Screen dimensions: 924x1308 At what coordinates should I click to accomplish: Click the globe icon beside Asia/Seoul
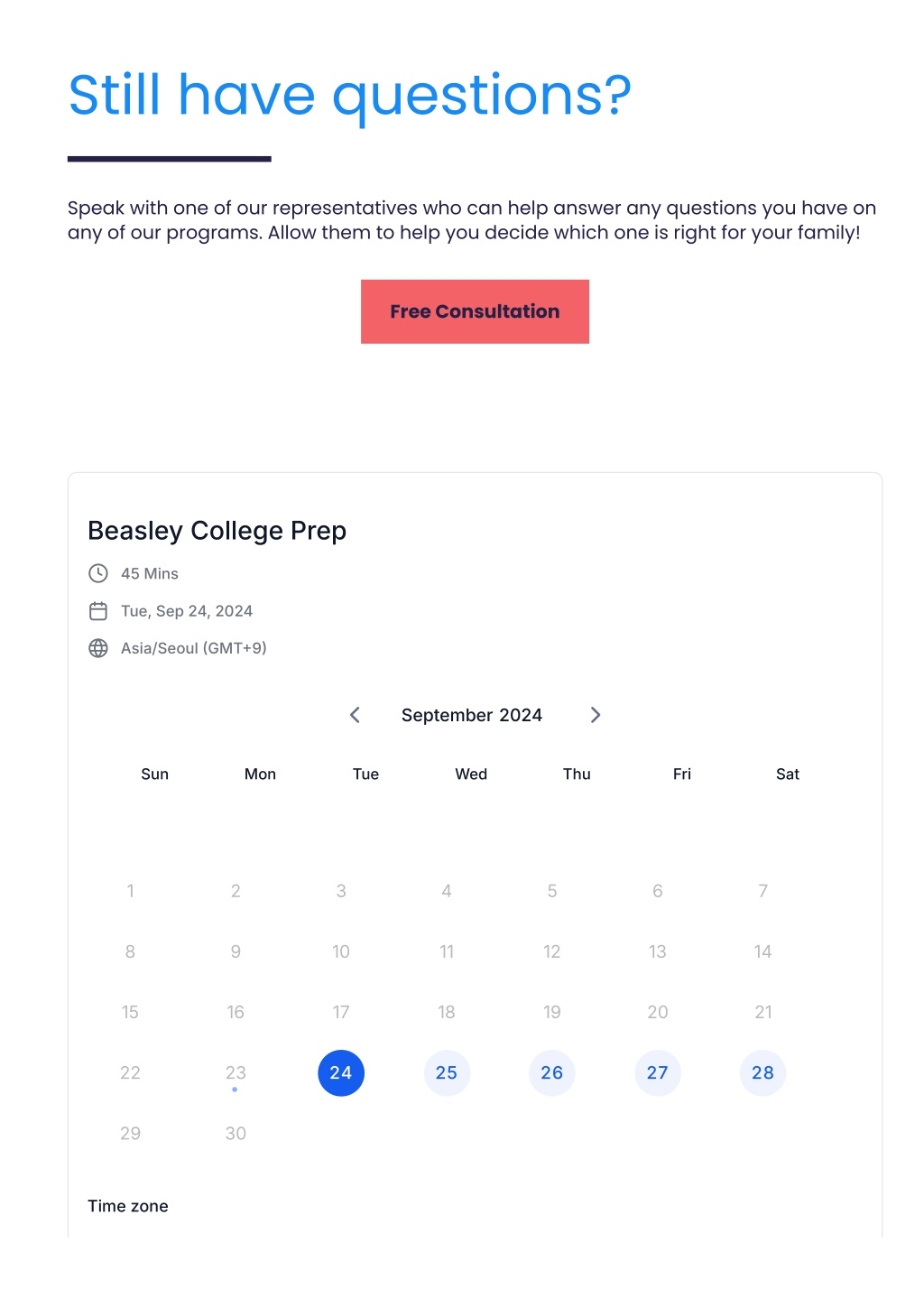[x=98, y=648]
